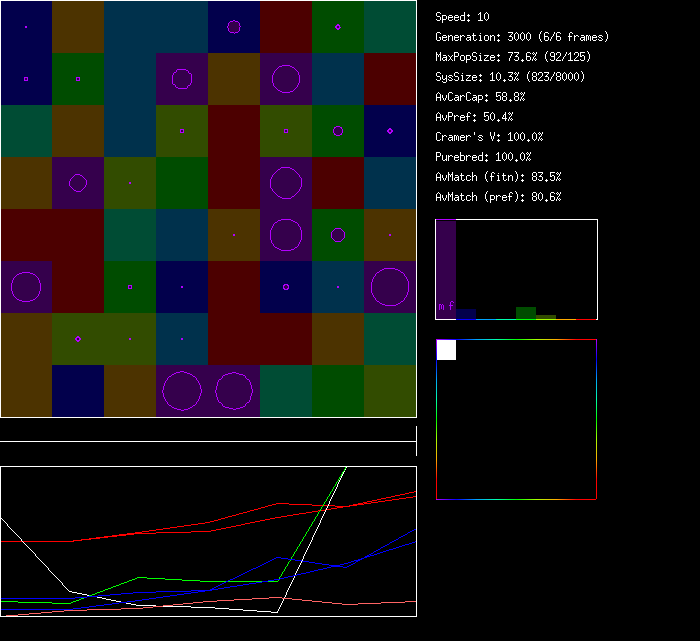
Task: Click the white square inside the rainbow-bordered box
Action: click(x=446, y=350)
